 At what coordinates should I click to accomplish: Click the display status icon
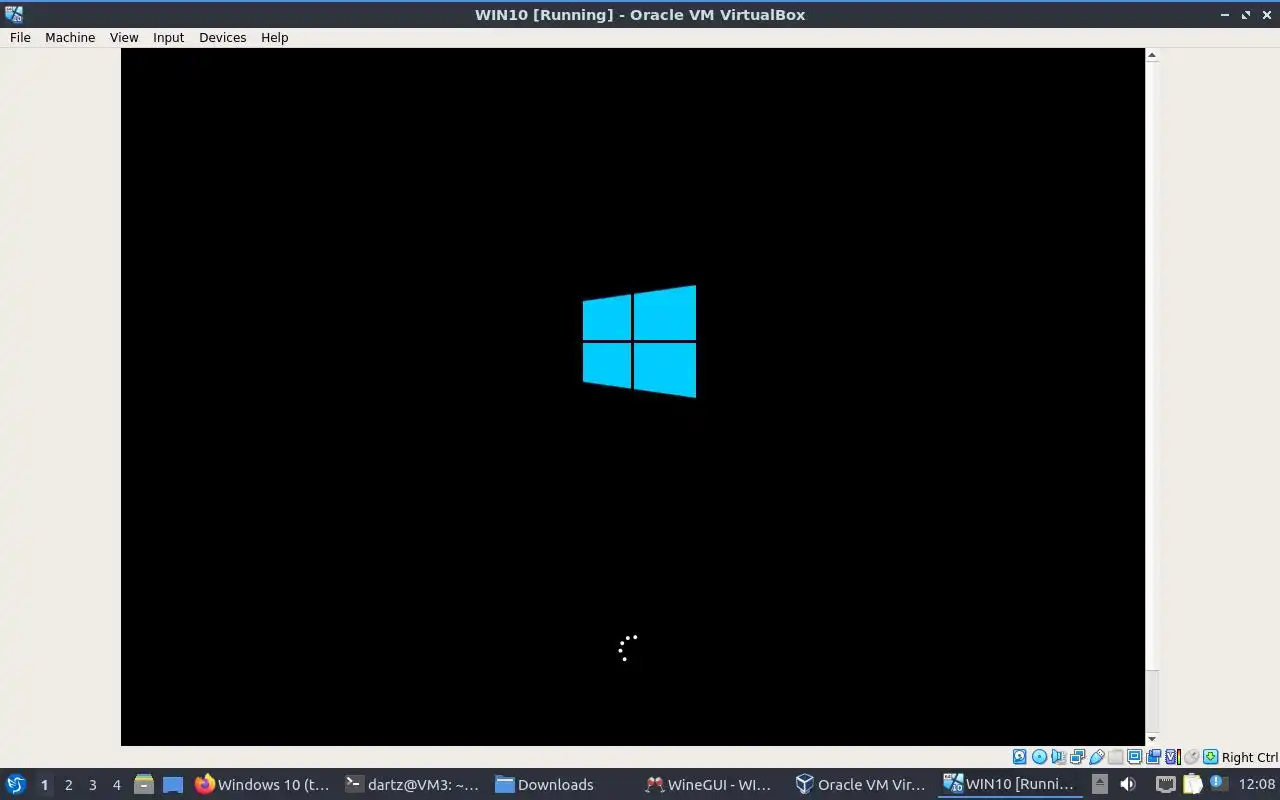coord(1134,757)
